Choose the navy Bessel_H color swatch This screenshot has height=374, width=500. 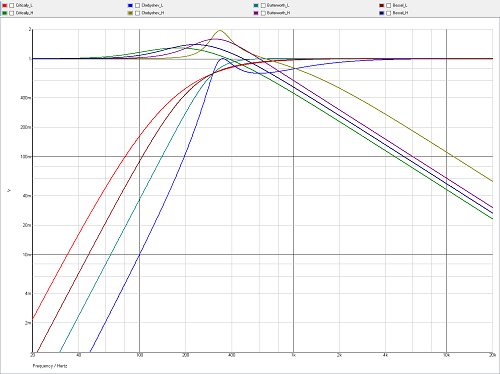[382, 13]
